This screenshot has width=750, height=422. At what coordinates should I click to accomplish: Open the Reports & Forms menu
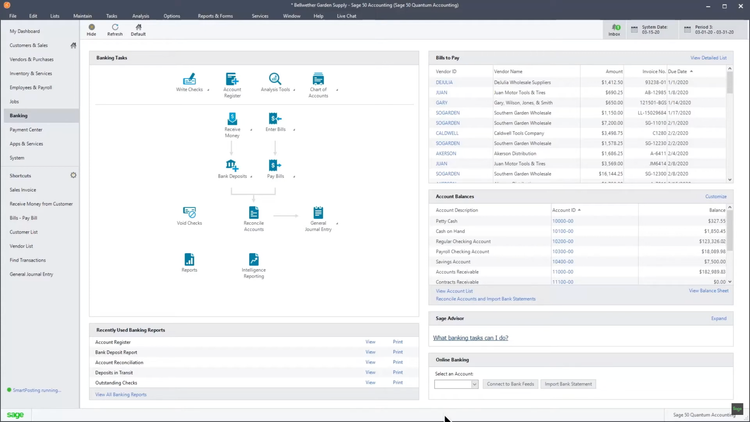pos(215,16)
